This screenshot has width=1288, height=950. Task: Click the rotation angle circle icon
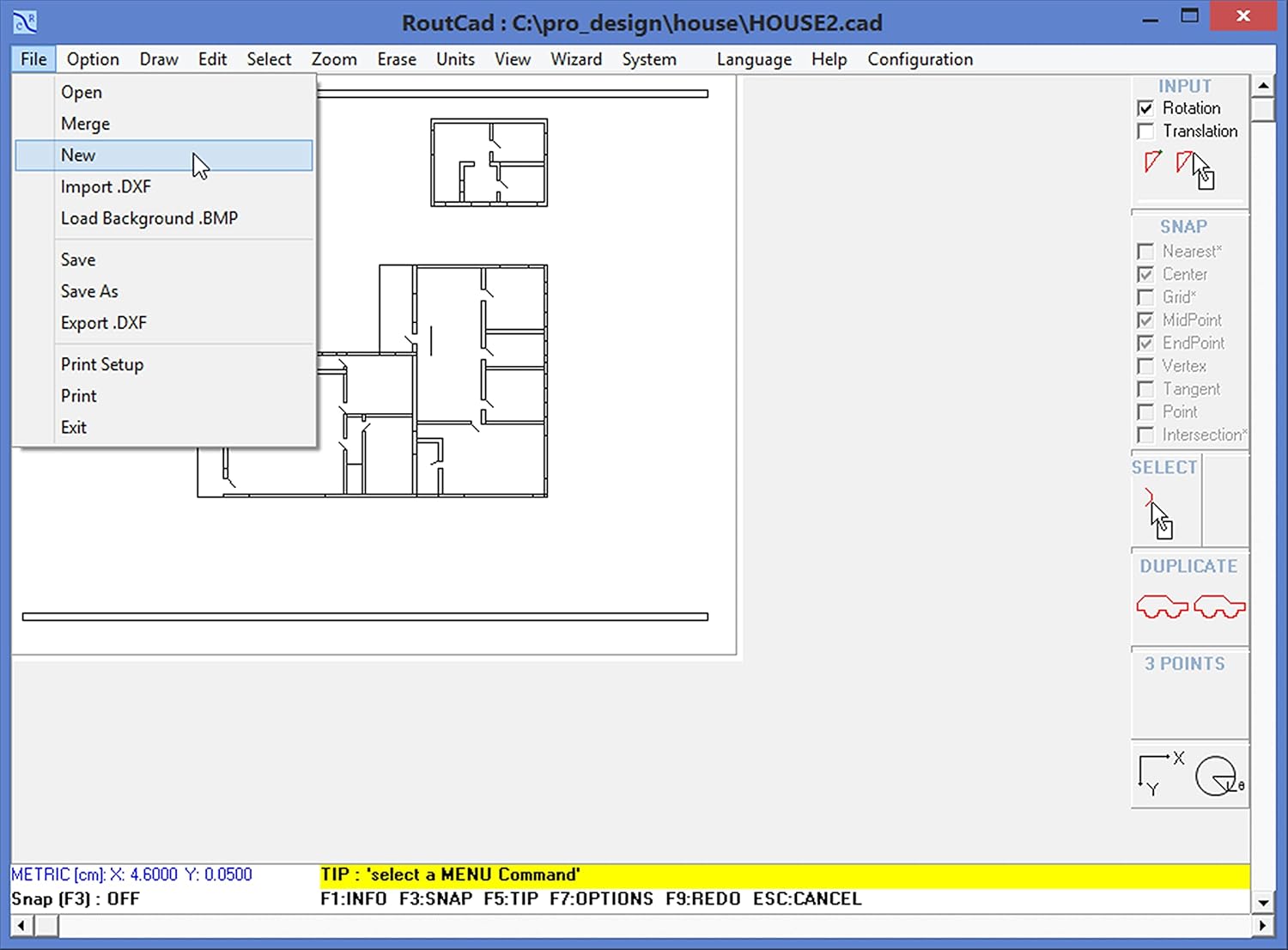pos(1217,776)
